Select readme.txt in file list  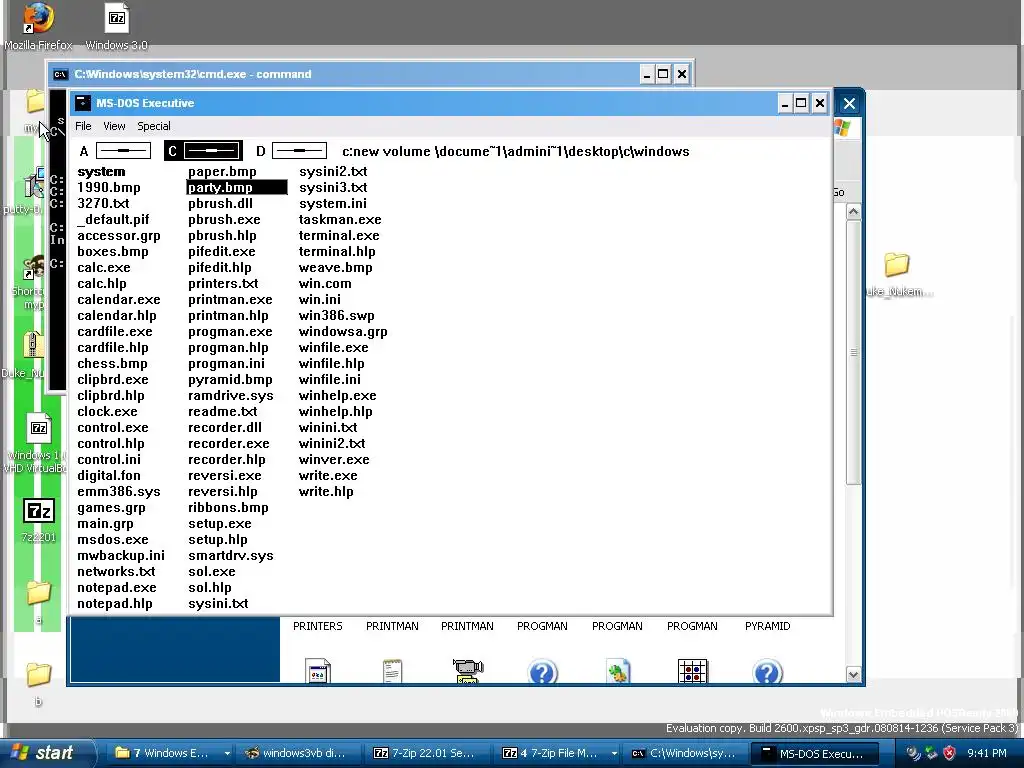[223, 412]
